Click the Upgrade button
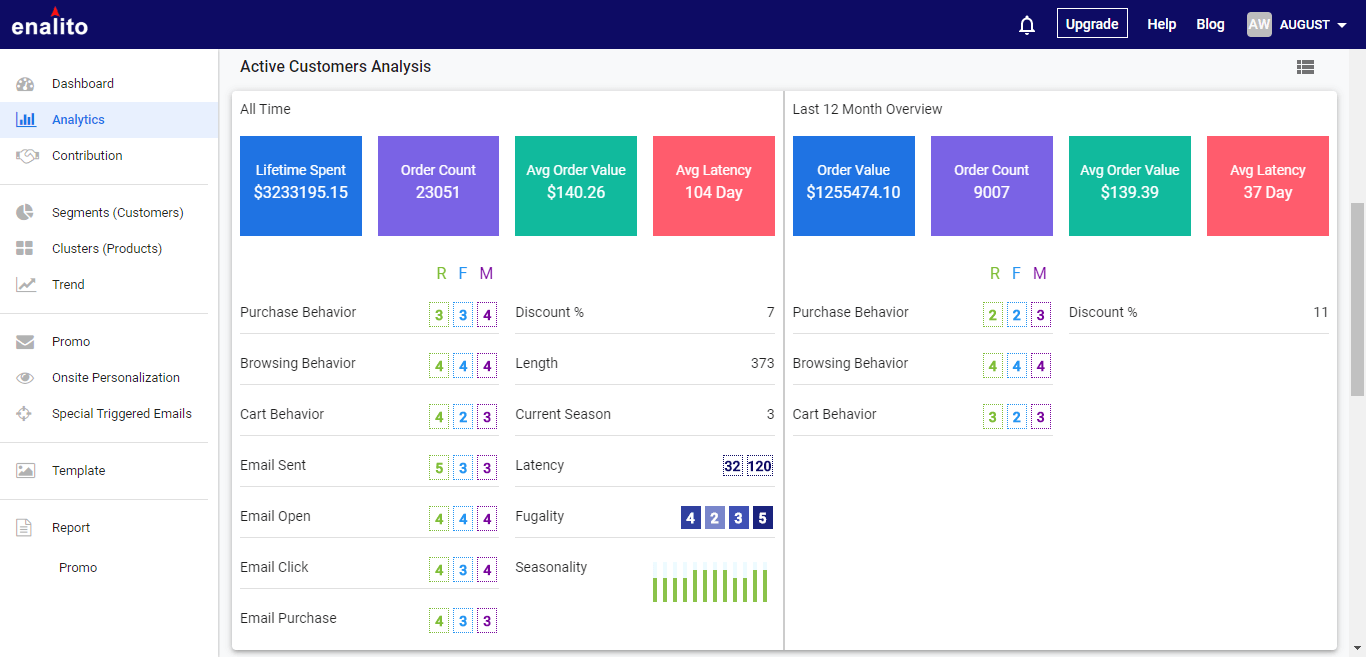The height and width of the screenshot is (657, 1366). point(1092,24)
